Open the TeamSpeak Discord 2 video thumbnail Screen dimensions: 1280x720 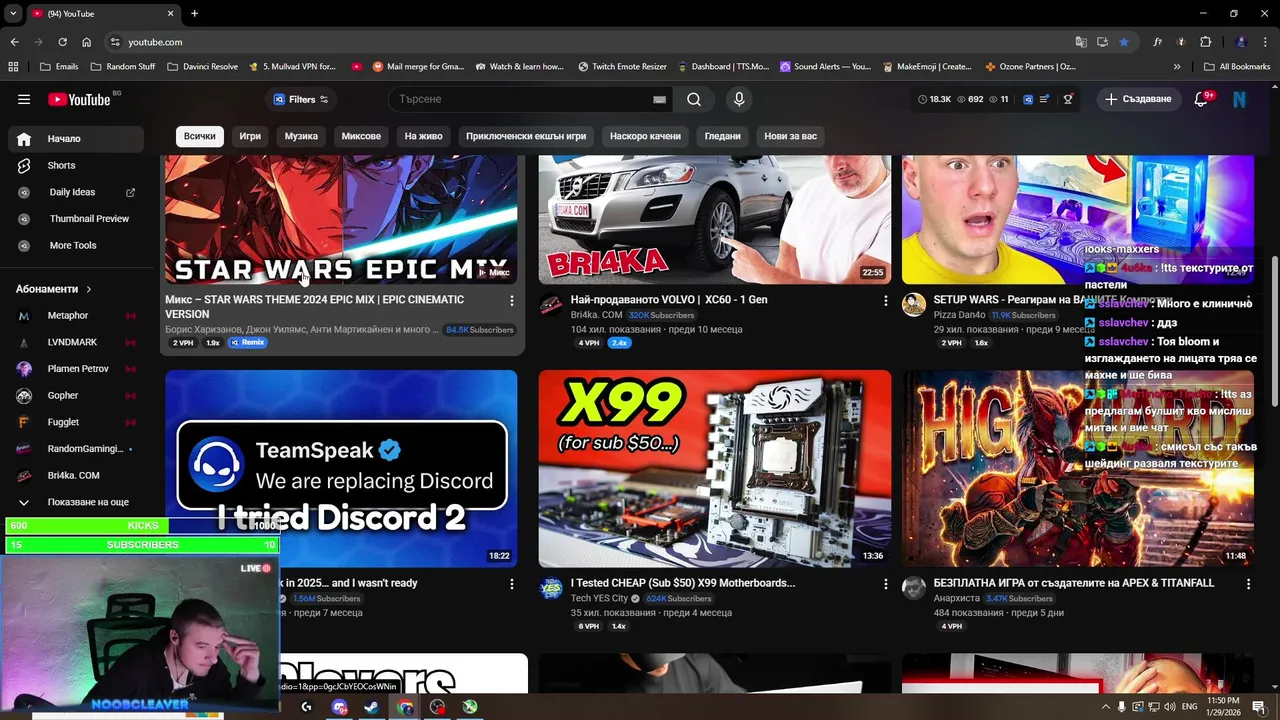pos(341,469)
